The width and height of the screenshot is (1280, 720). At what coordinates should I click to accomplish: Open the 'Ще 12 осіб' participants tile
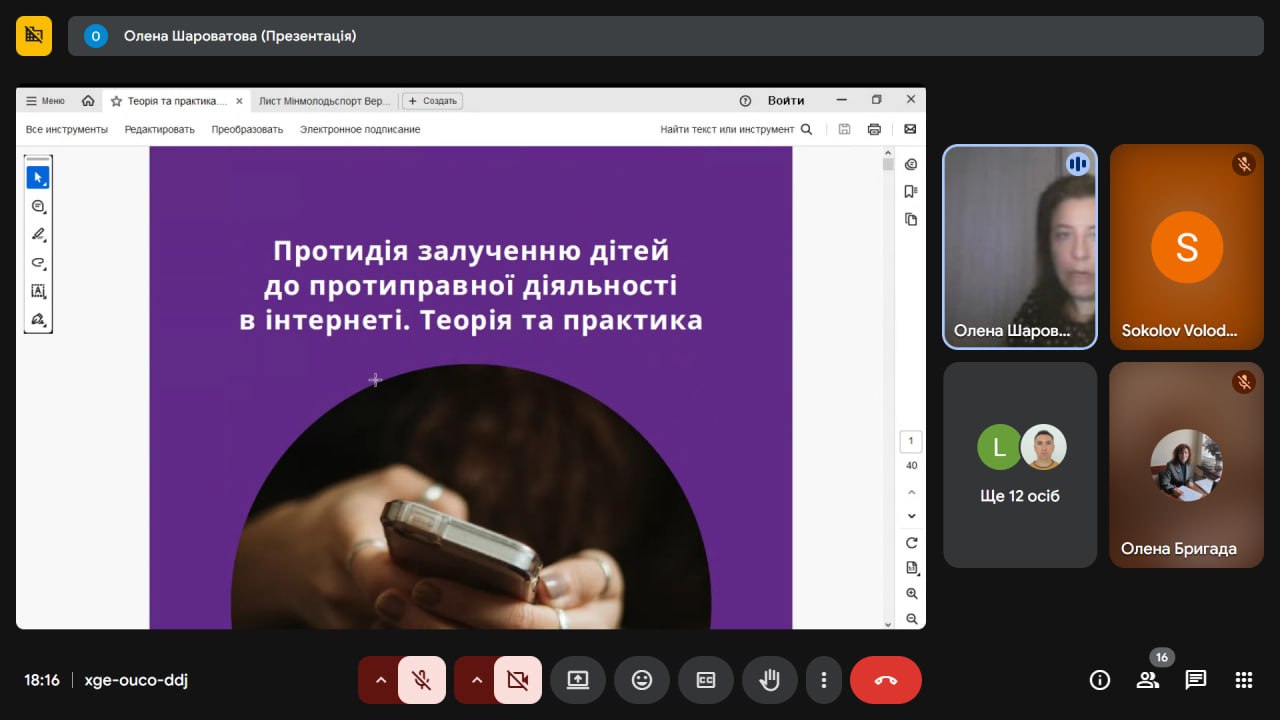click(1020, 465)
